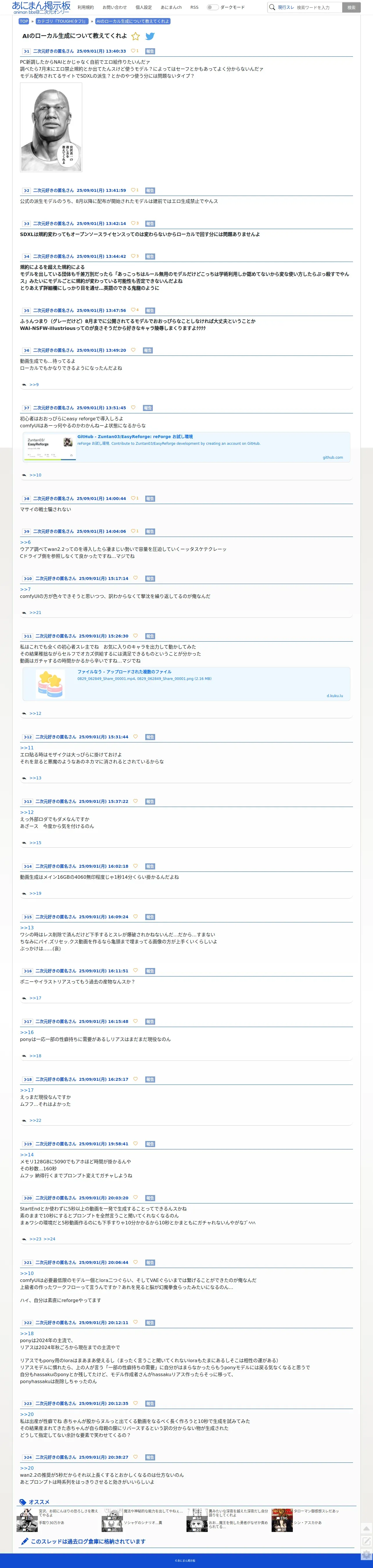Report post 12 with its 報告 button

tap(150, 737)
